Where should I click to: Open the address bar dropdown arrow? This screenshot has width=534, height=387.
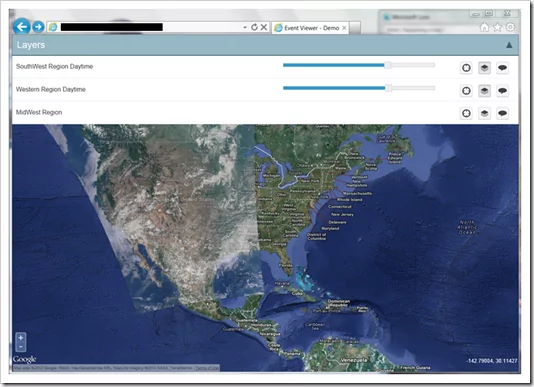coord(245,27)
